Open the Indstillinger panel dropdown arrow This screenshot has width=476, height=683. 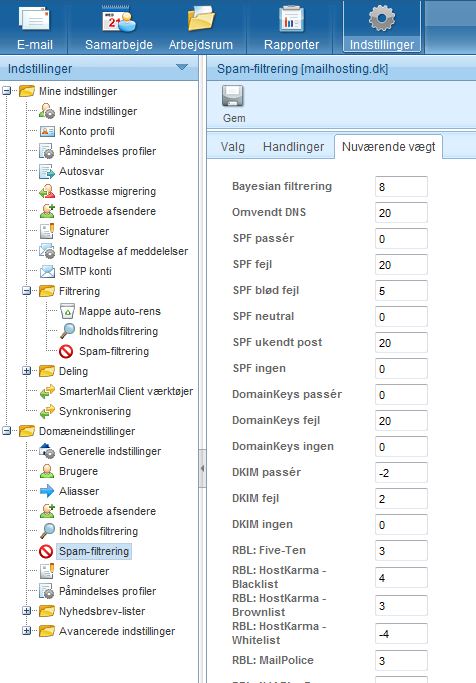[x=182, y=68]
